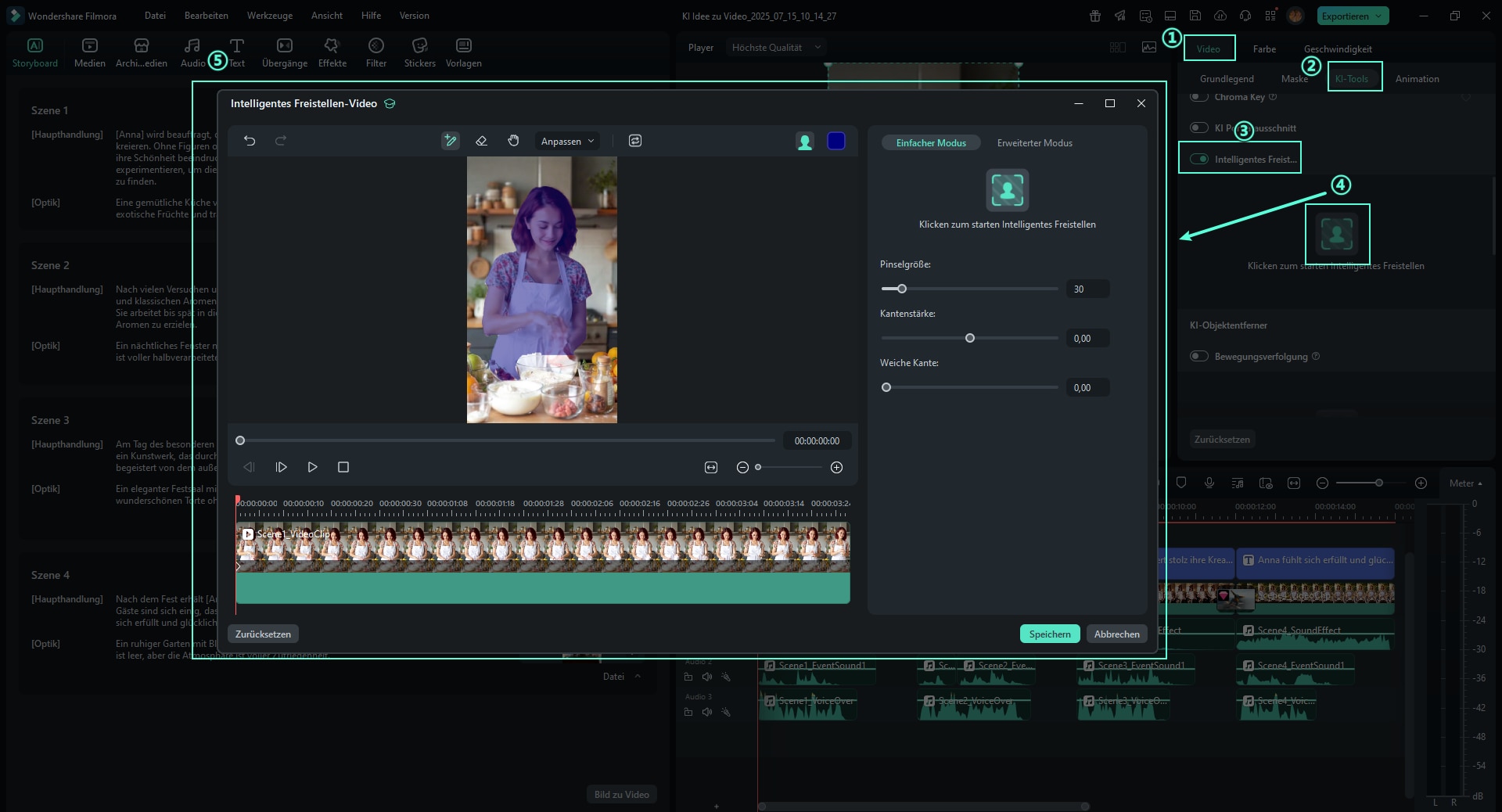This screenshot has height=812, width=1502.
Task: Start Intelligentes Freistellen in the dialog
Action: click(x=1007, y=190)
